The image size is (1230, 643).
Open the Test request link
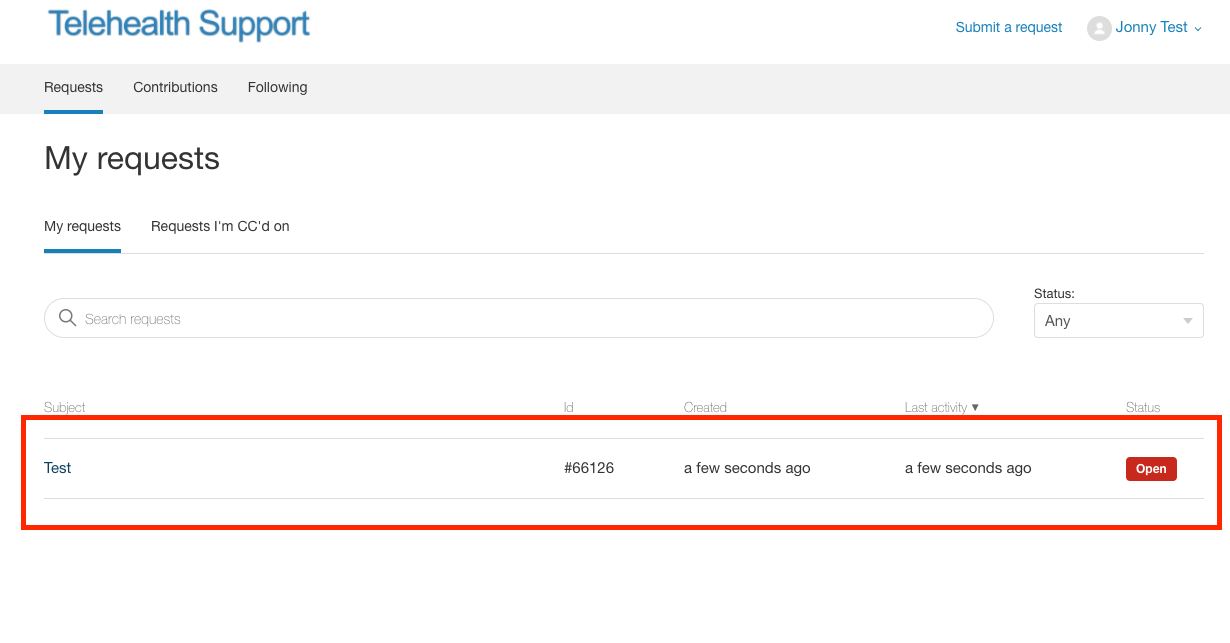click(58, 468)
